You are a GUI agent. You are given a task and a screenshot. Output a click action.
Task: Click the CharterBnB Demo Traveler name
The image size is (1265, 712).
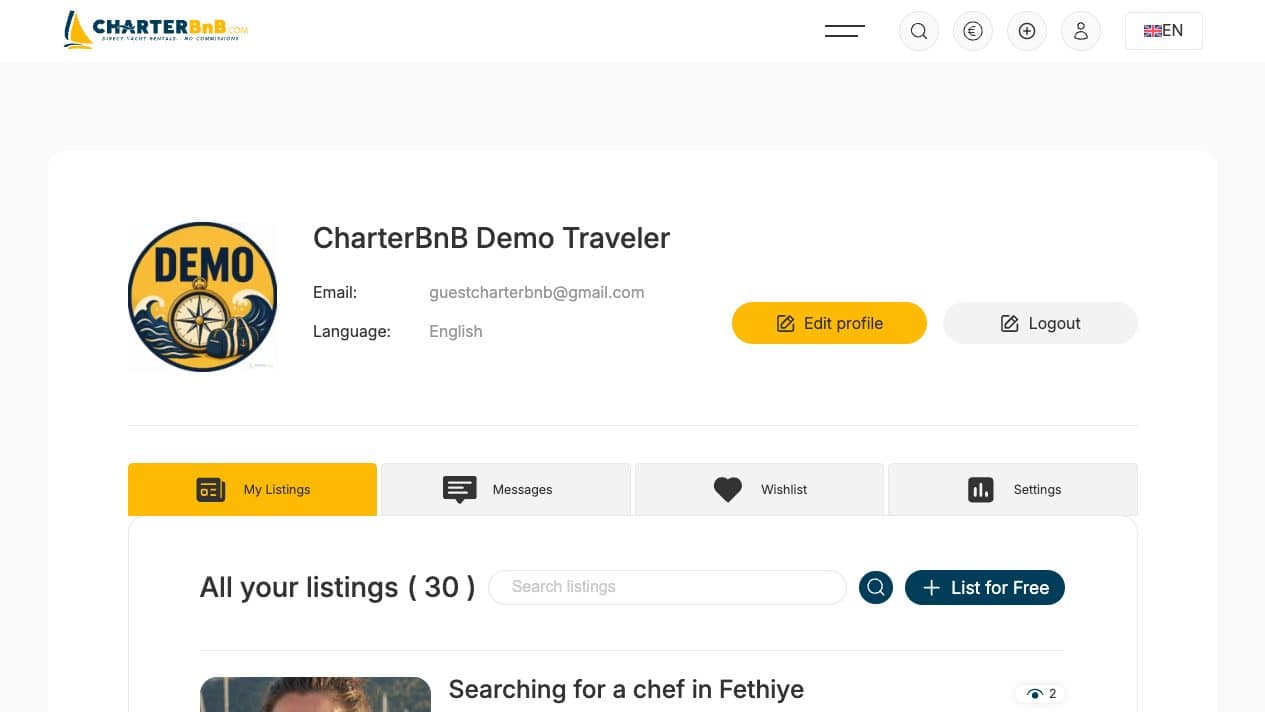(x=491, y=238)
